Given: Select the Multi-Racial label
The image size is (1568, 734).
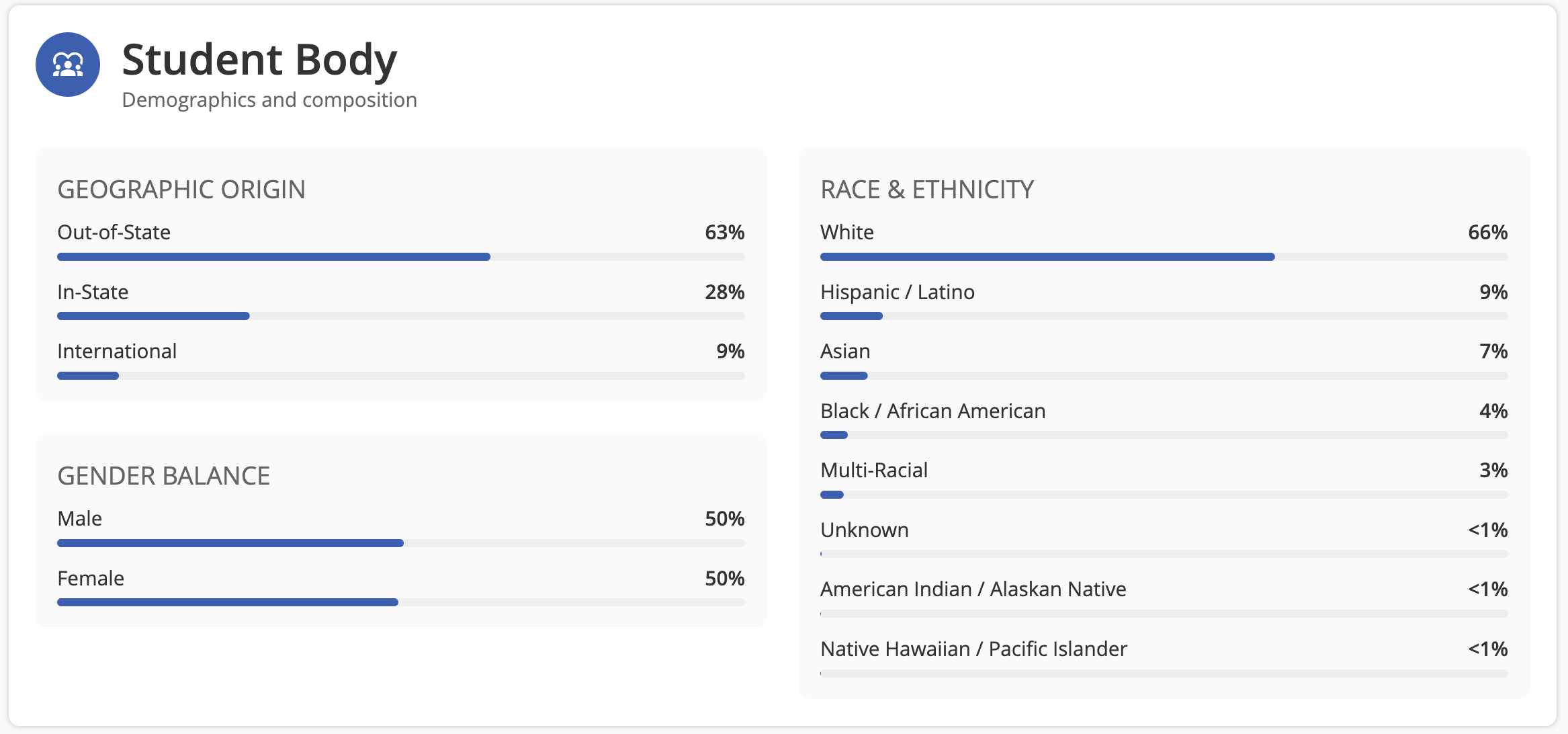Looking at the screenshot, I should click(x=874, y=470).
